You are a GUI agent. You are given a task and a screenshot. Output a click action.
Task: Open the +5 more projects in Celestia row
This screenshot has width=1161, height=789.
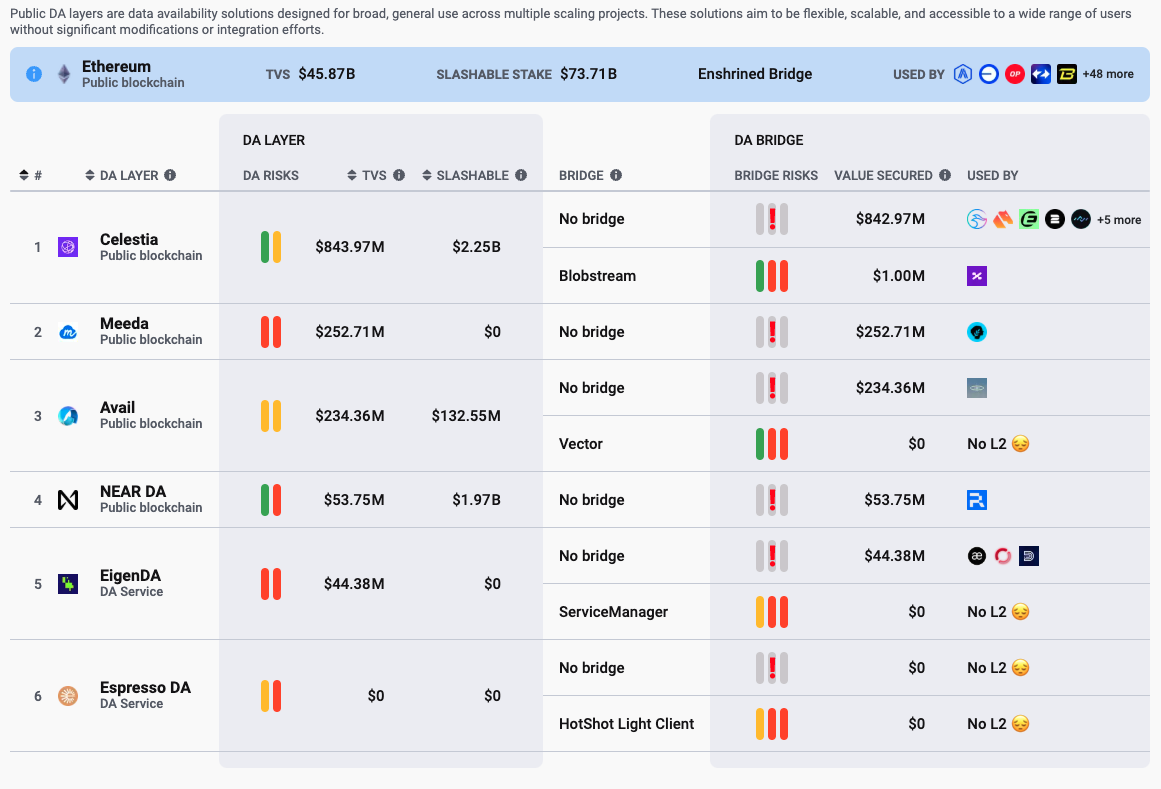[1119, 220]
